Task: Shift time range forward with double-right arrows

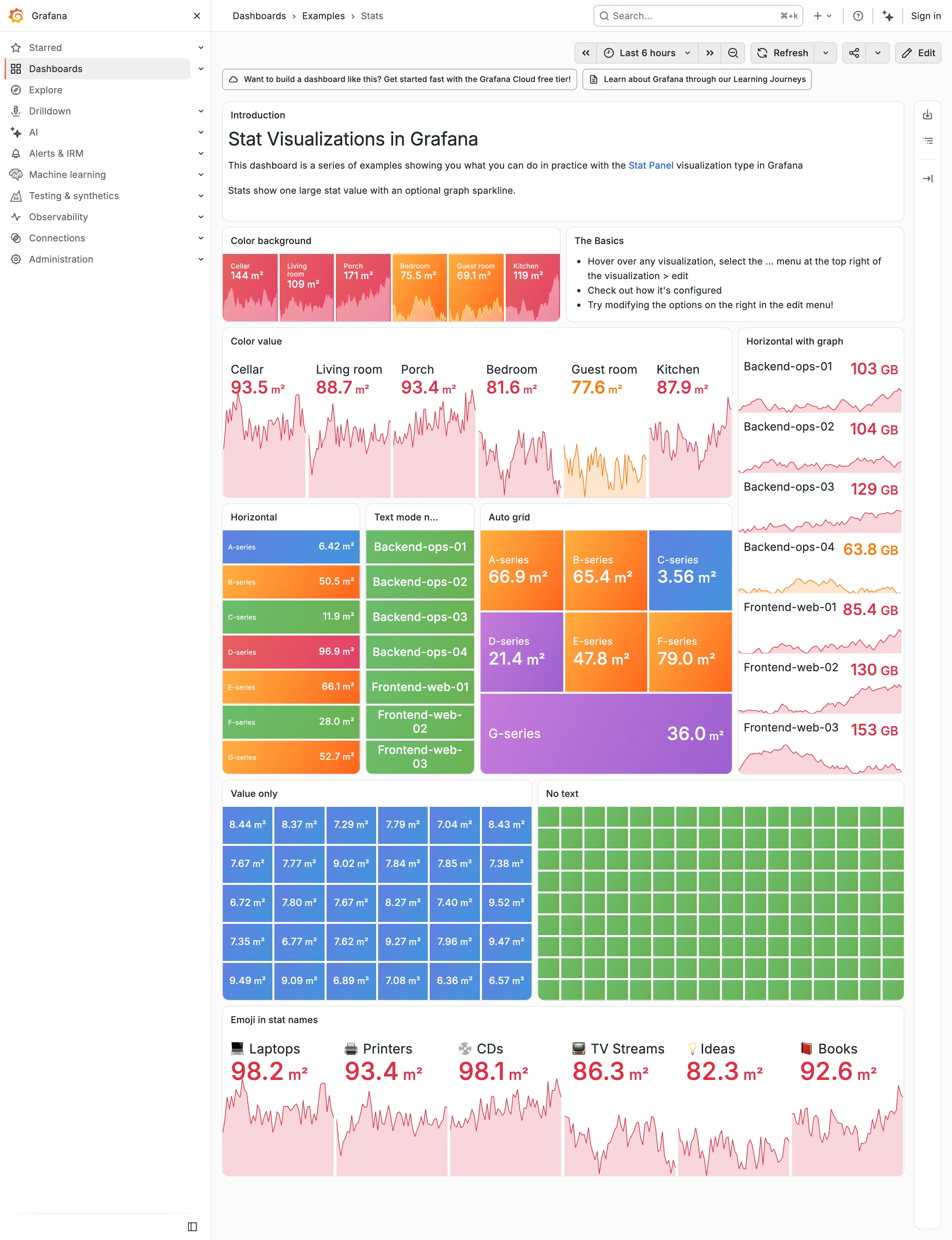Action: pos(709,53)
